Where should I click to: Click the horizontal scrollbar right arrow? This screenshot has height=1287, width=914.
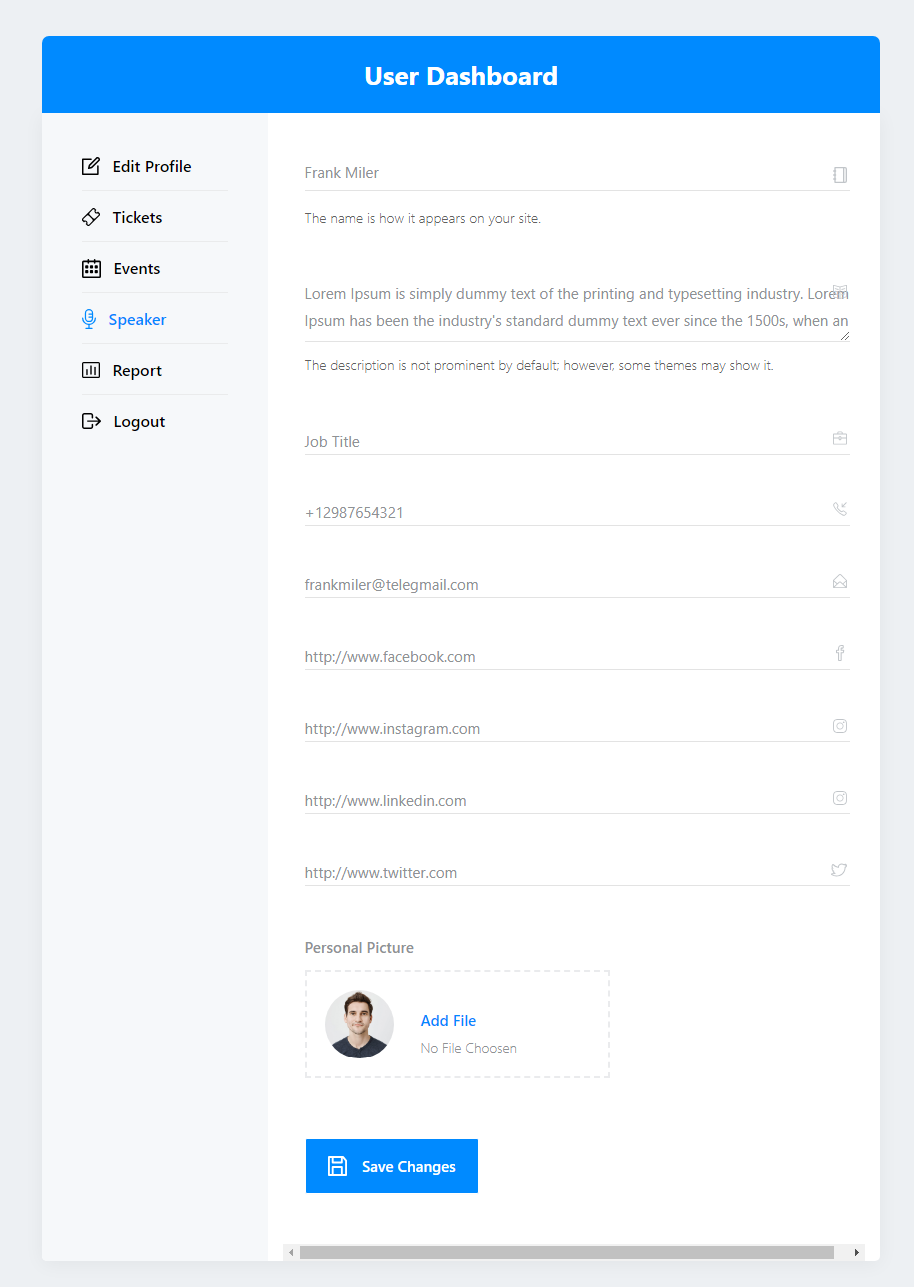856,1253
